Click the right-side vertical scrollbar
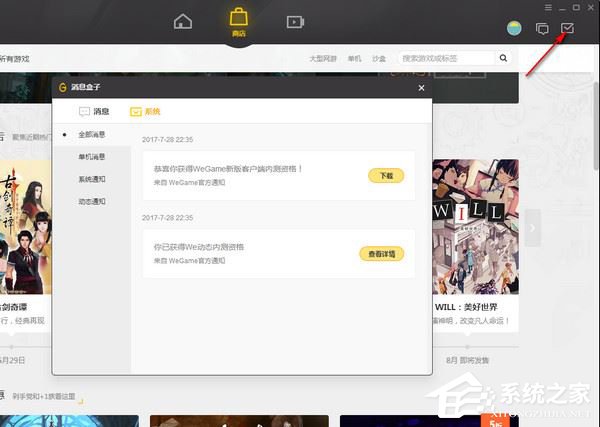 click(596, 126)
